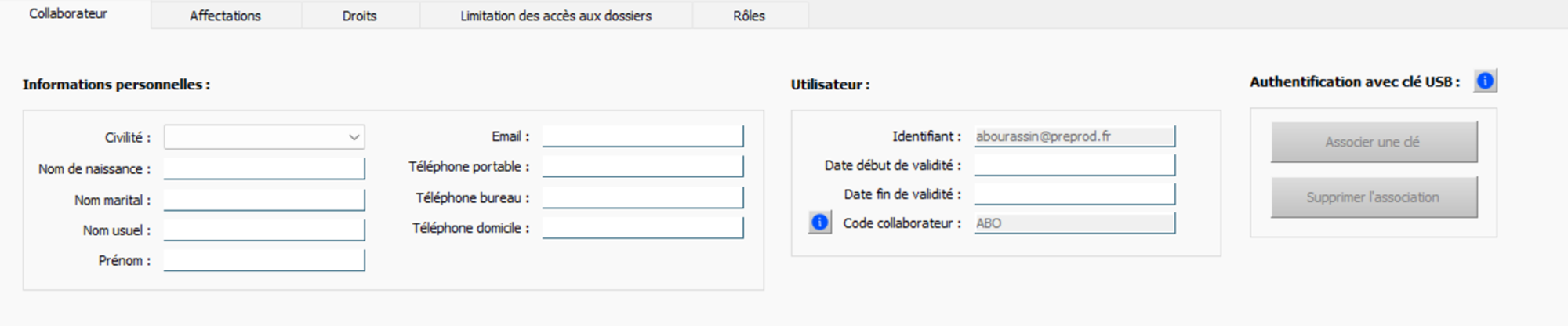Focus the Email input field

coord(643,136)
